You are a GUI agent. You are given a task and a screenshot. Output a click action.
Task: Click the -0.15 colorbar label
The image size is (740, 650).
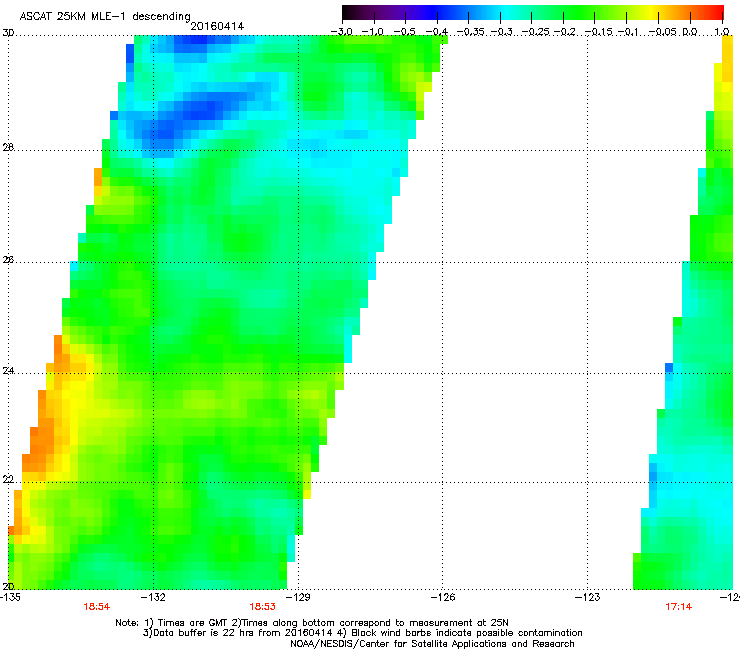pyautogui.click(x=598, y=32)
